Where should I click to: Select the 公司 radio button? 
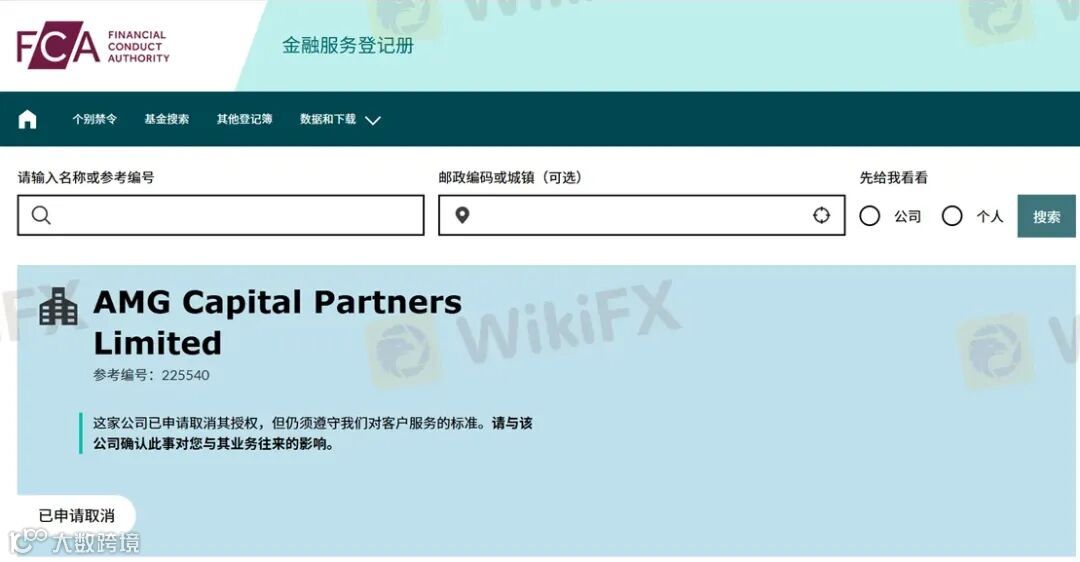click(x=869, y=216)
